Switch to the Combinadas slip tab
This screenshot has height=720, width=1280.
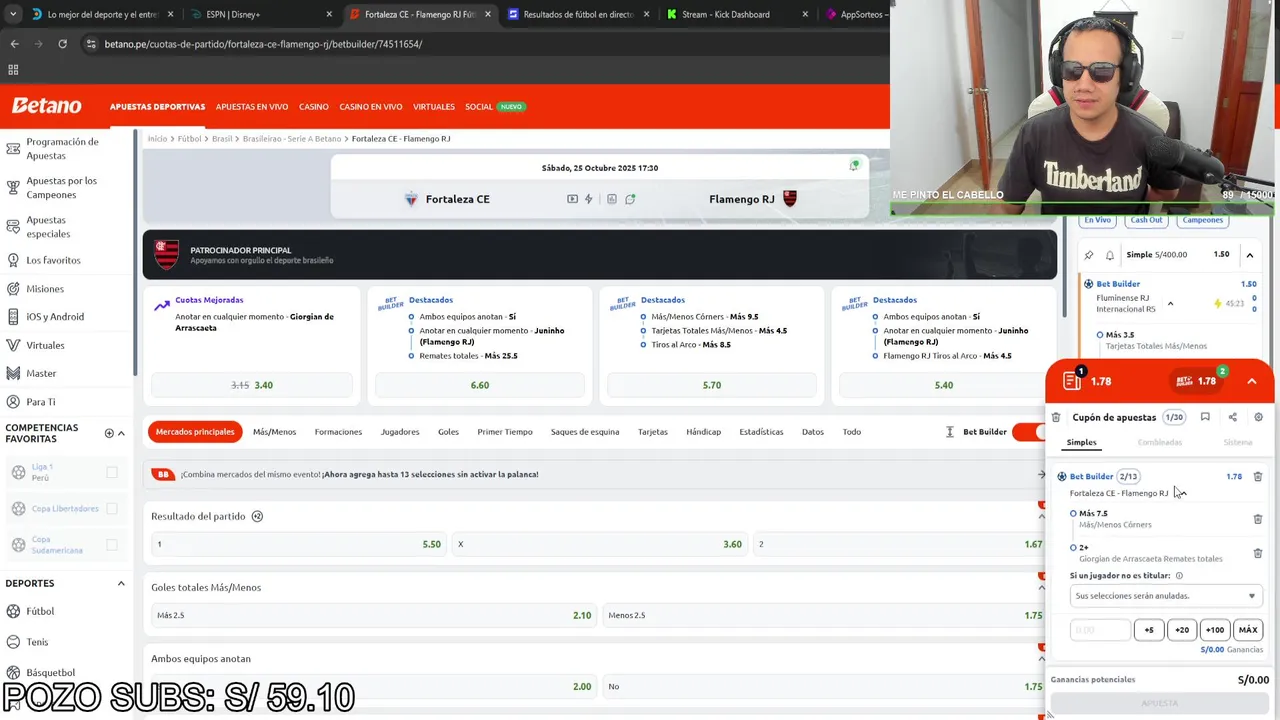1159,442
